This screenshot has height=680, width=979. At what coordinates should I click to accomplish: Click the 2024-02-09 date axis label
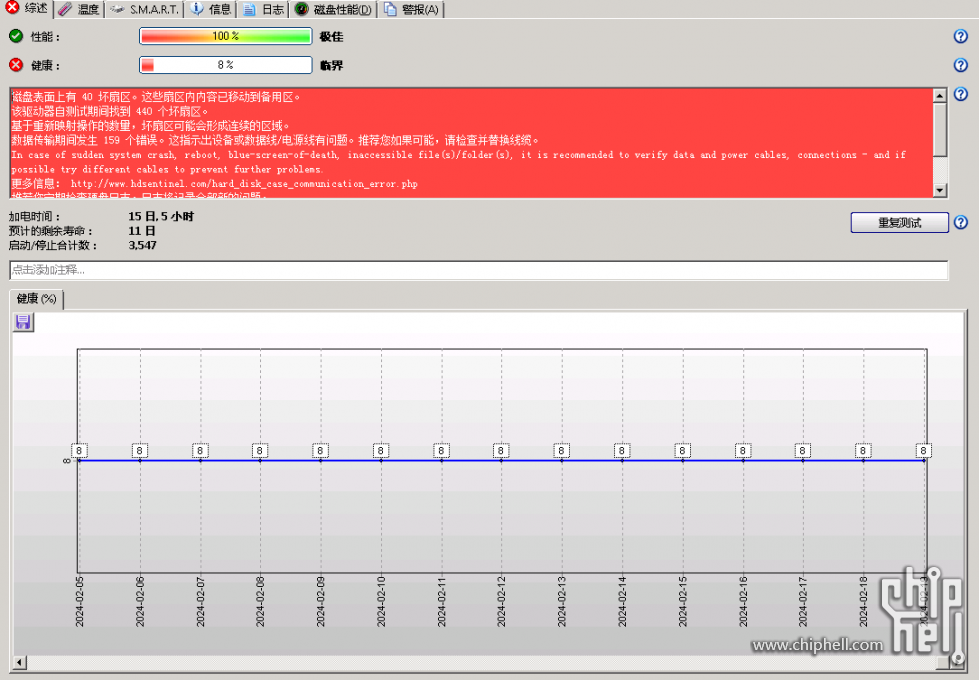[x=321, y=601]
